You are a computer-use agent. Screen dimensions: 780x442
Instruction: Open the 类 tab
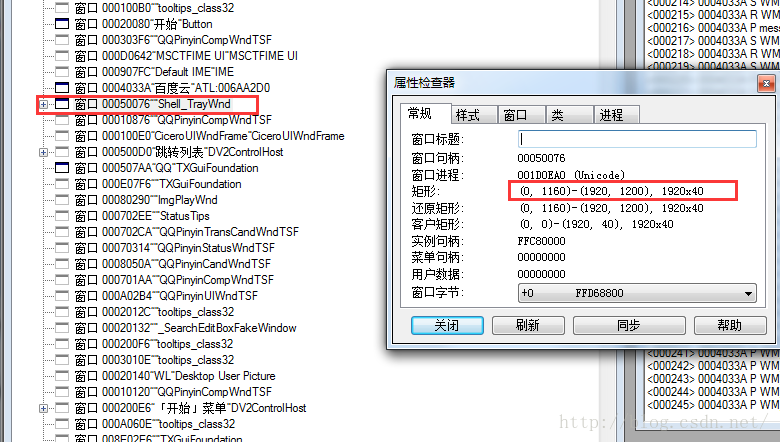click(569, 115)
